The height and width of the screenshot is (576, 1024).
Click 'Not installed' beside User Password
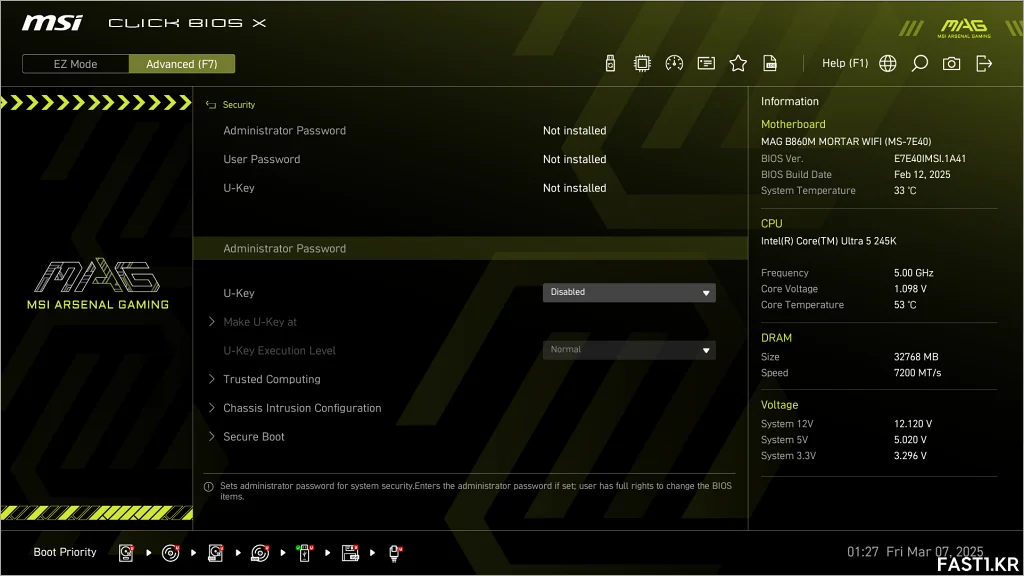click(x=574, y=159)
